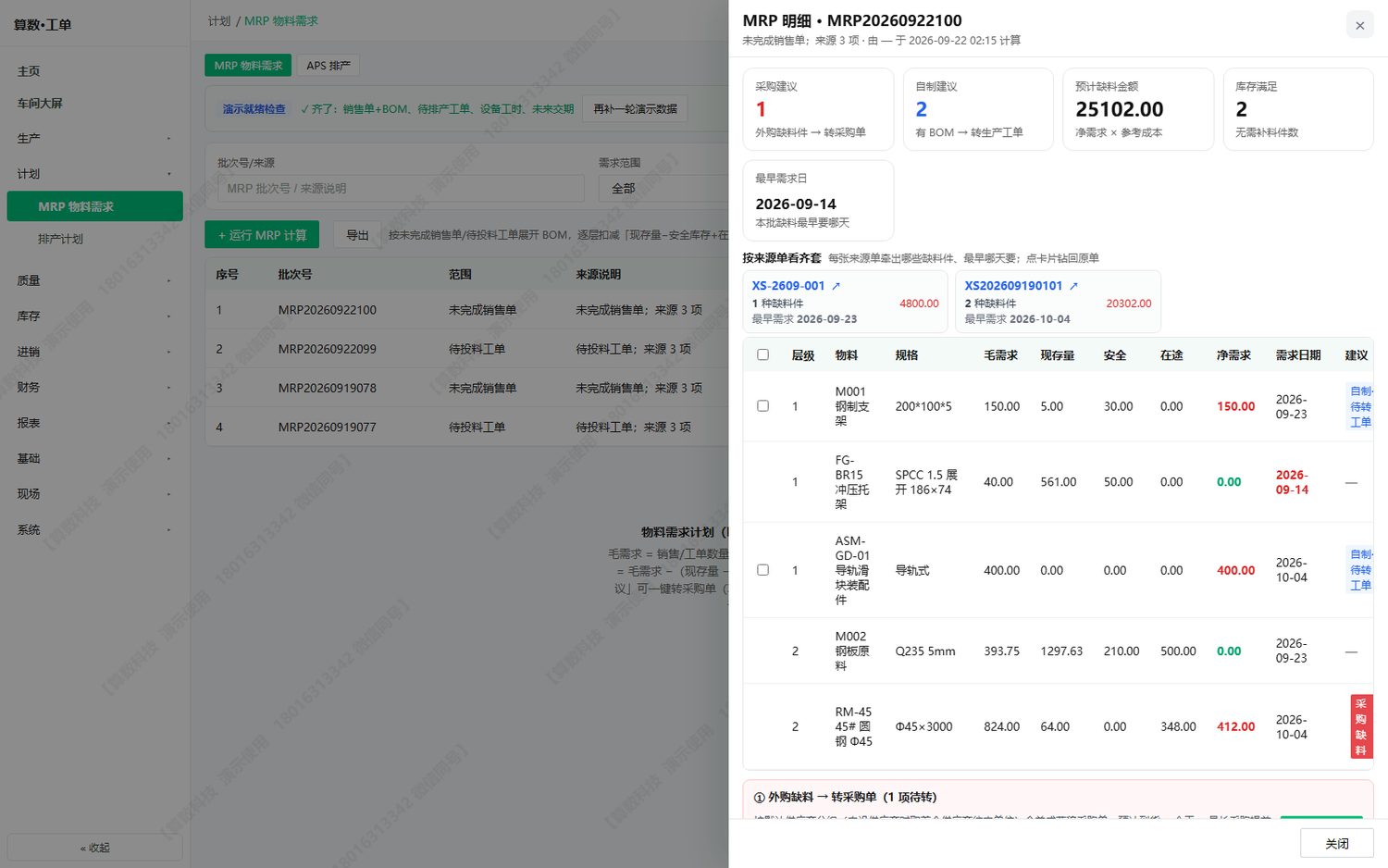This screenshot has width=1388, height=868.
Task: Select batch row MRP20260919077 in the list
Action: click(x=466, y=427)
